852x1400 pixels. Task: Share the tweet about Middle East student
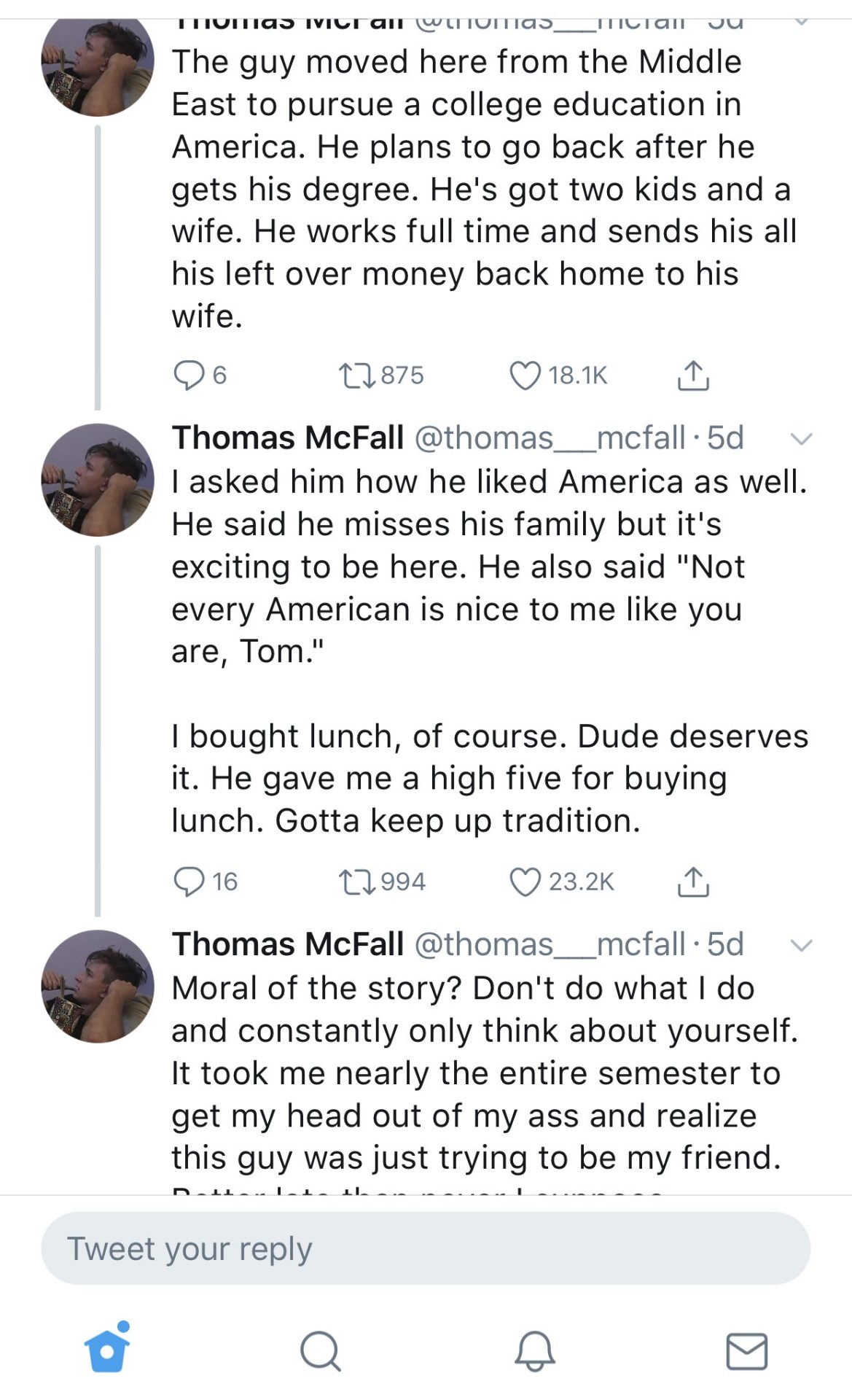[x=692, y=376]
